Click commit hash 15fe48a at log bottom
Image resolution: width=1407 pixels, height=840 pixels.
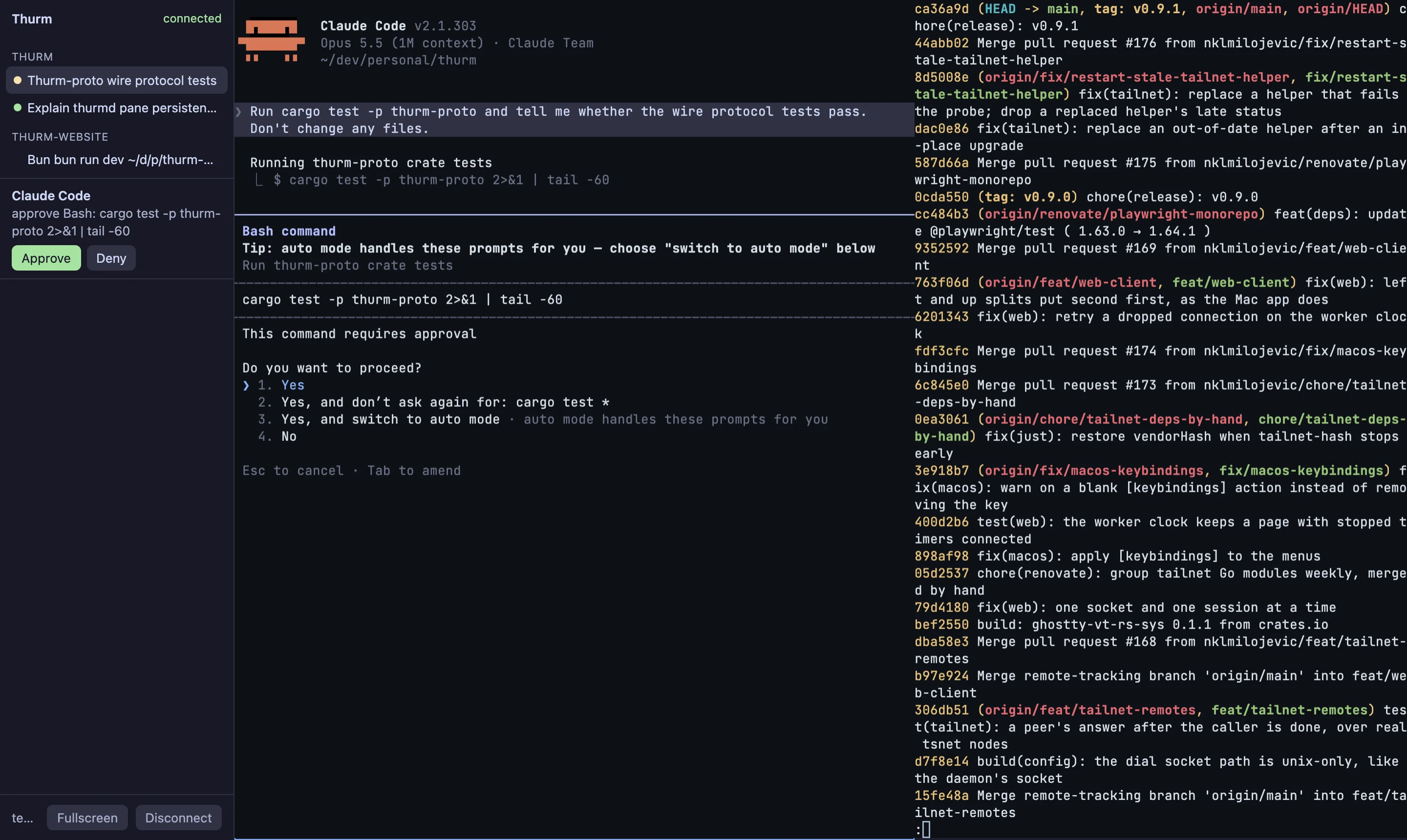[x=941, y=795]
